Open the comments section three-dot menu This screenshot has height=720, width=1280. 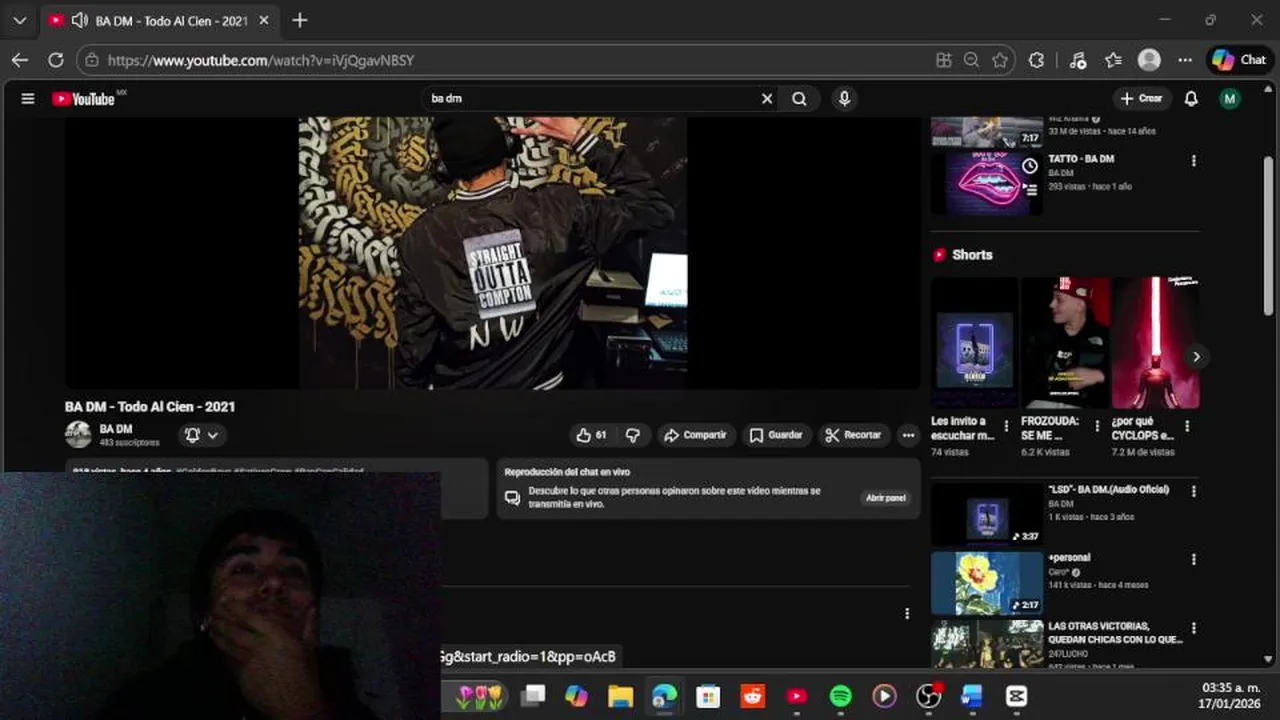point(907,614)
